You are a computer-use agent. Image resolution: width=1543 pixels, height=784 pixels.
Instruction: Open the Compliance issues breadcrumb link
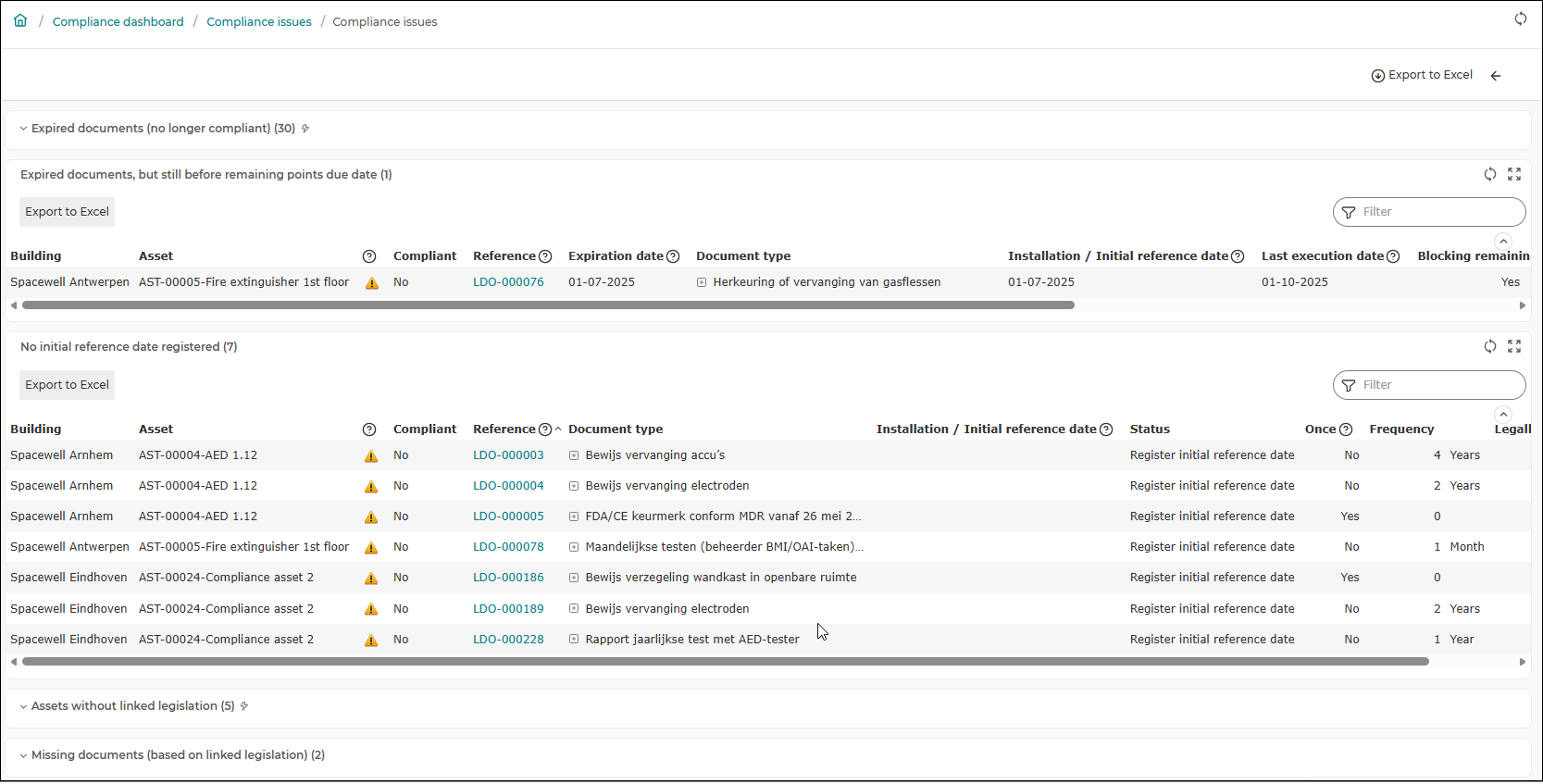(x=259, y=21)
